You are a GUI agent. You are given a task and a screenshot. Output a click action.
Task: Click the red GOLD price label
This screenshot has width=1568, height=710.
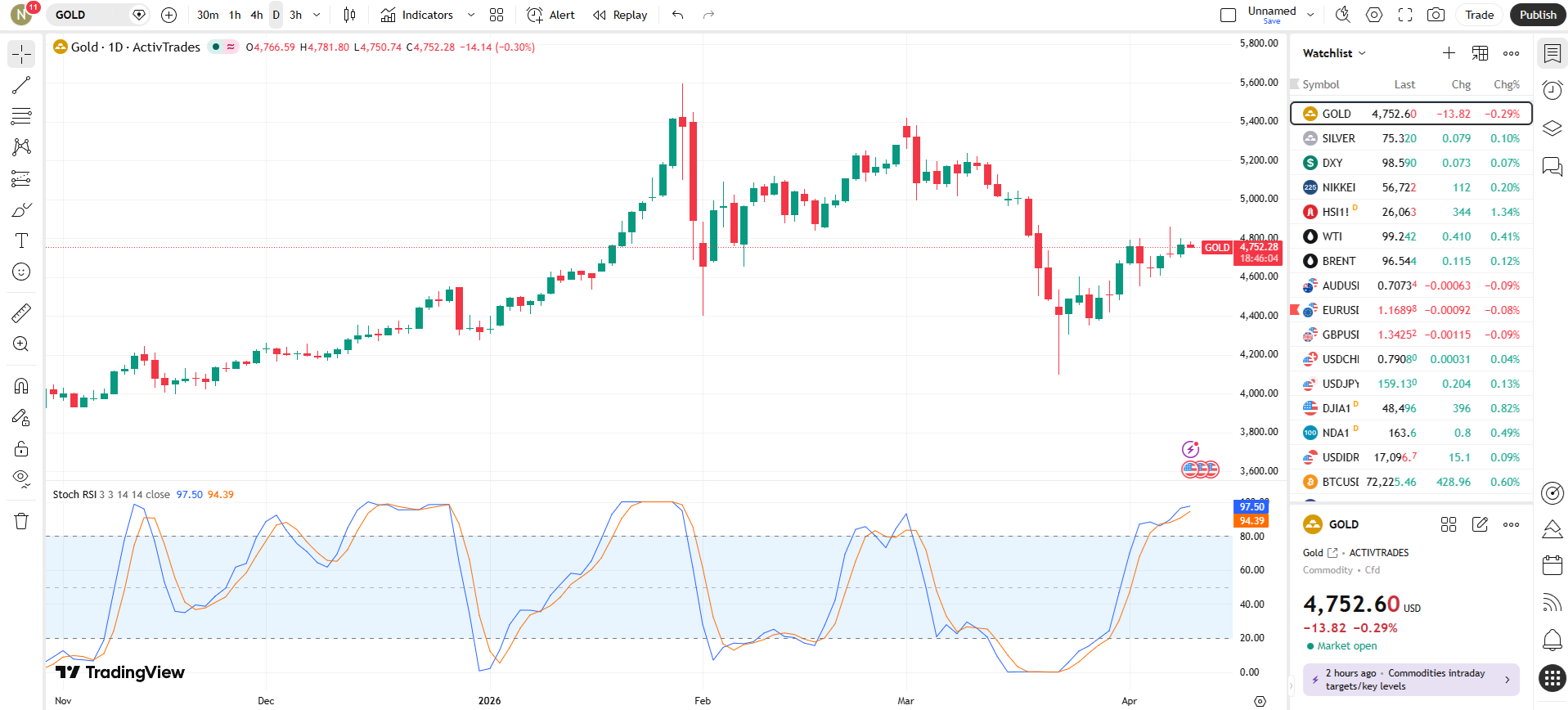click(x=1216, y=248)
